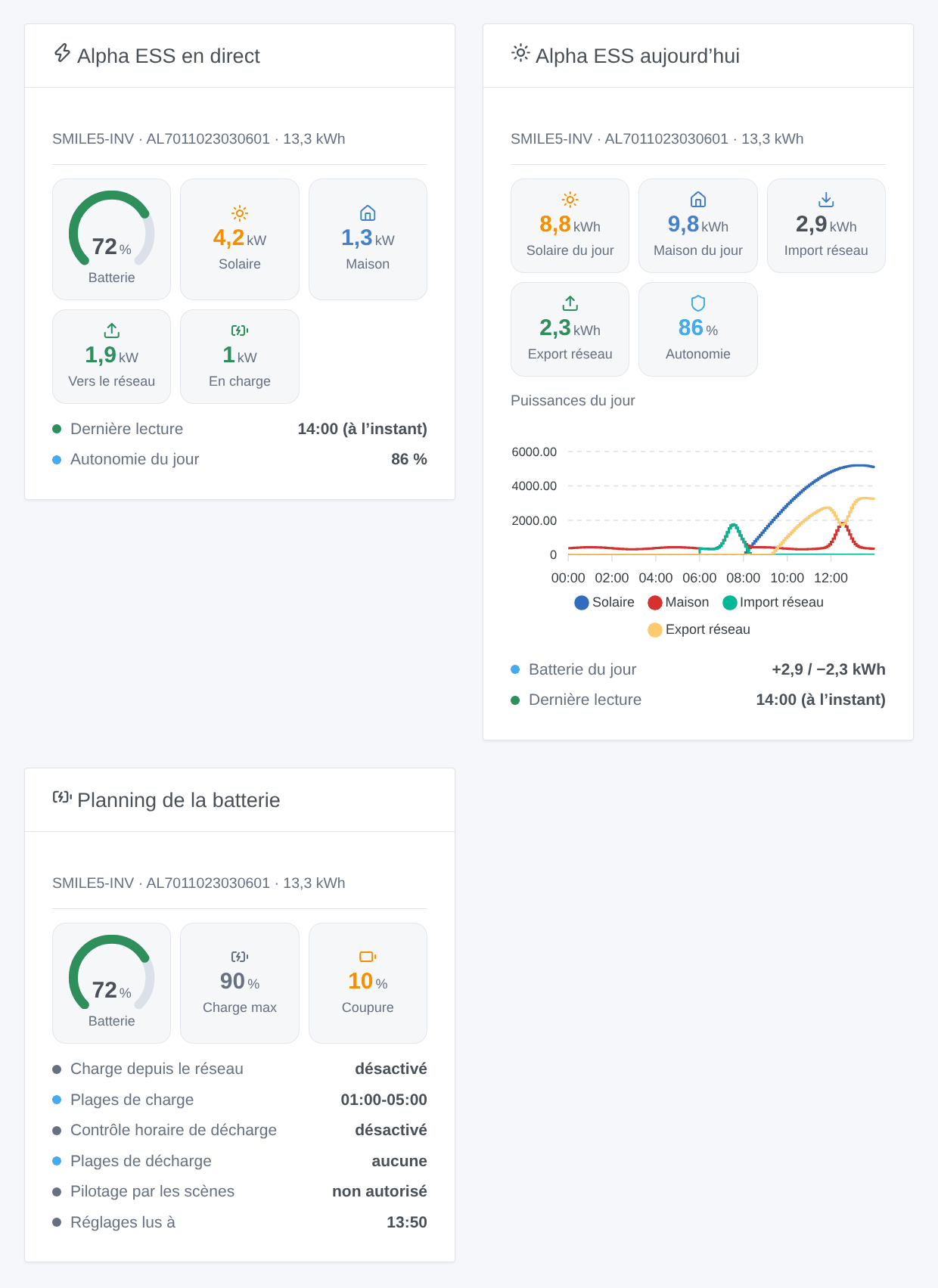
Task: Toggle the Maison series in the chart legend
Action: point(679,603)
